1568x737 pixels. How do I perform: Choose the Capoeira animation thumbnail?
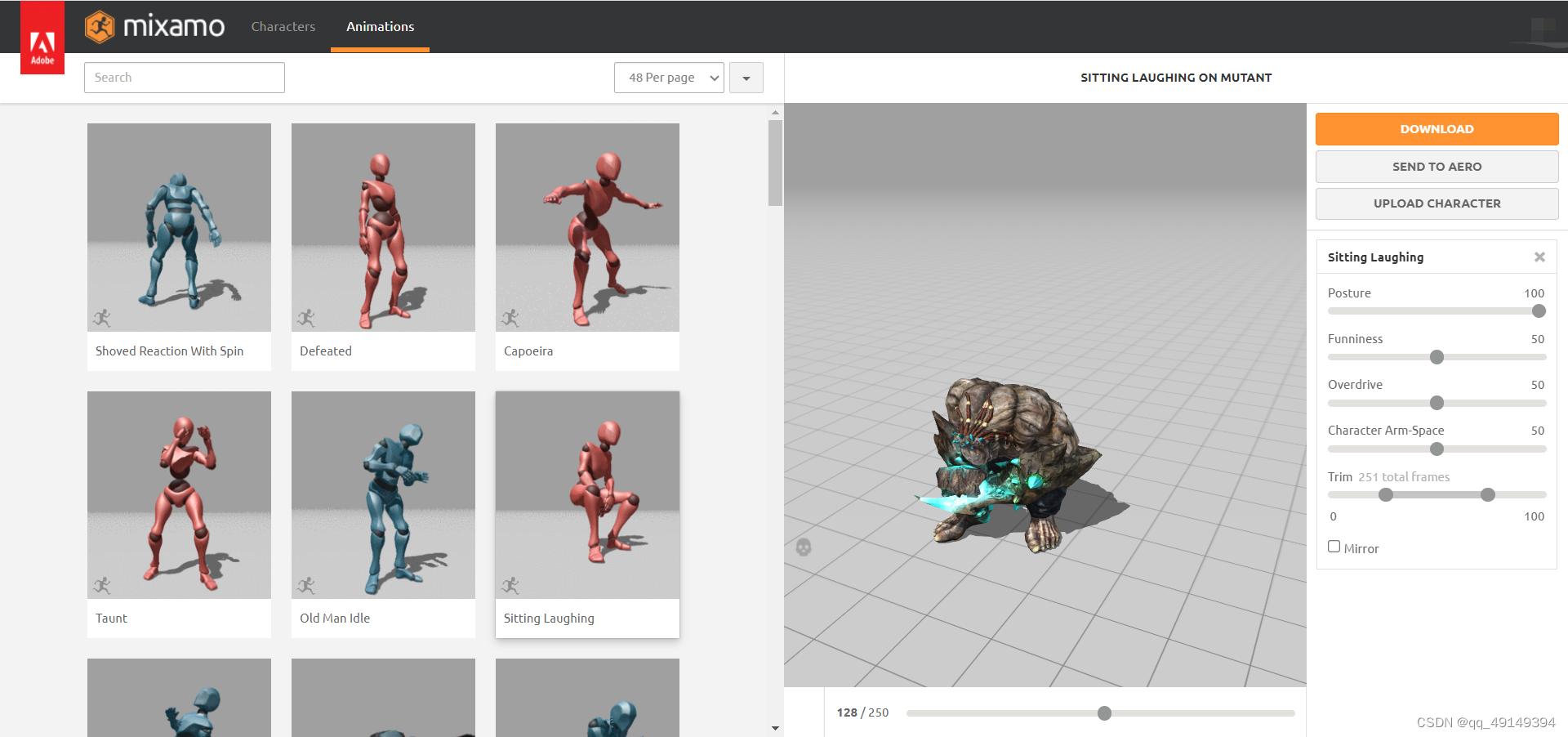tap(587, 227)
